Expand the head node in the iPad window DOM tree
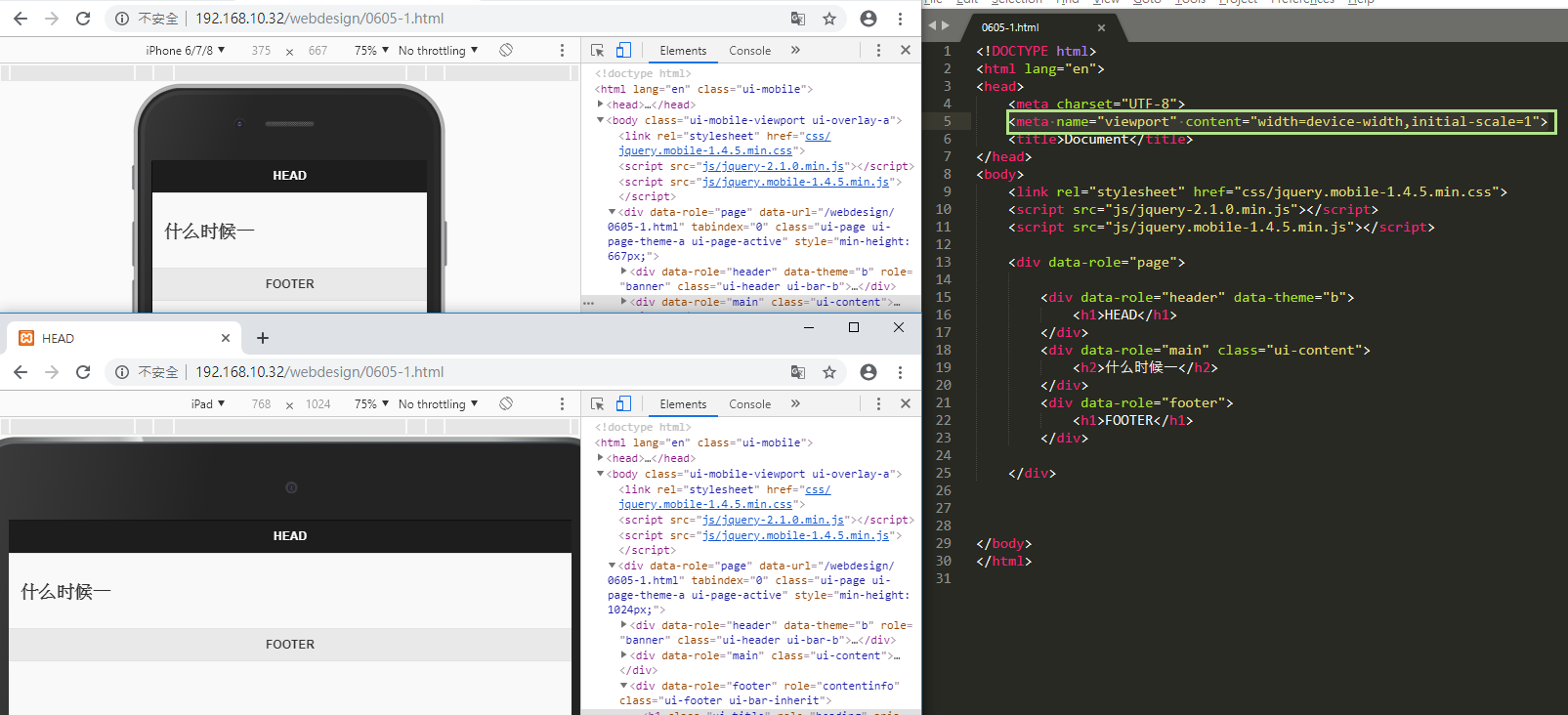1568x715 pixels. tap(601, 458)
